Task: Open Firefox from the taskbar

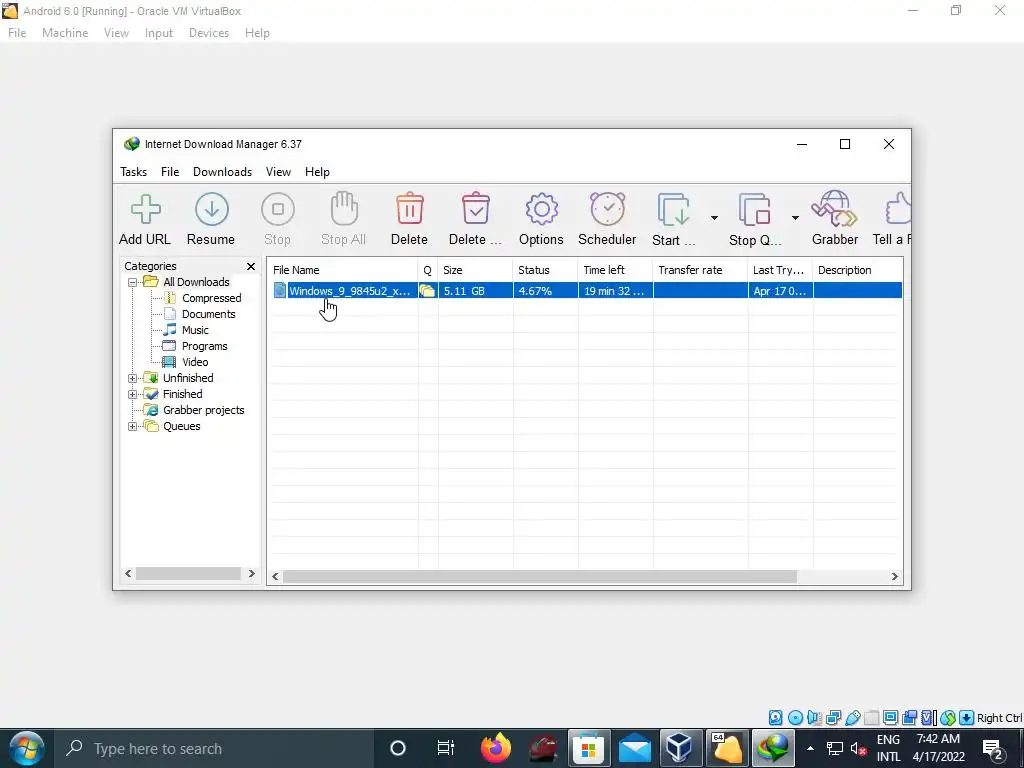Action: [496, 748]
